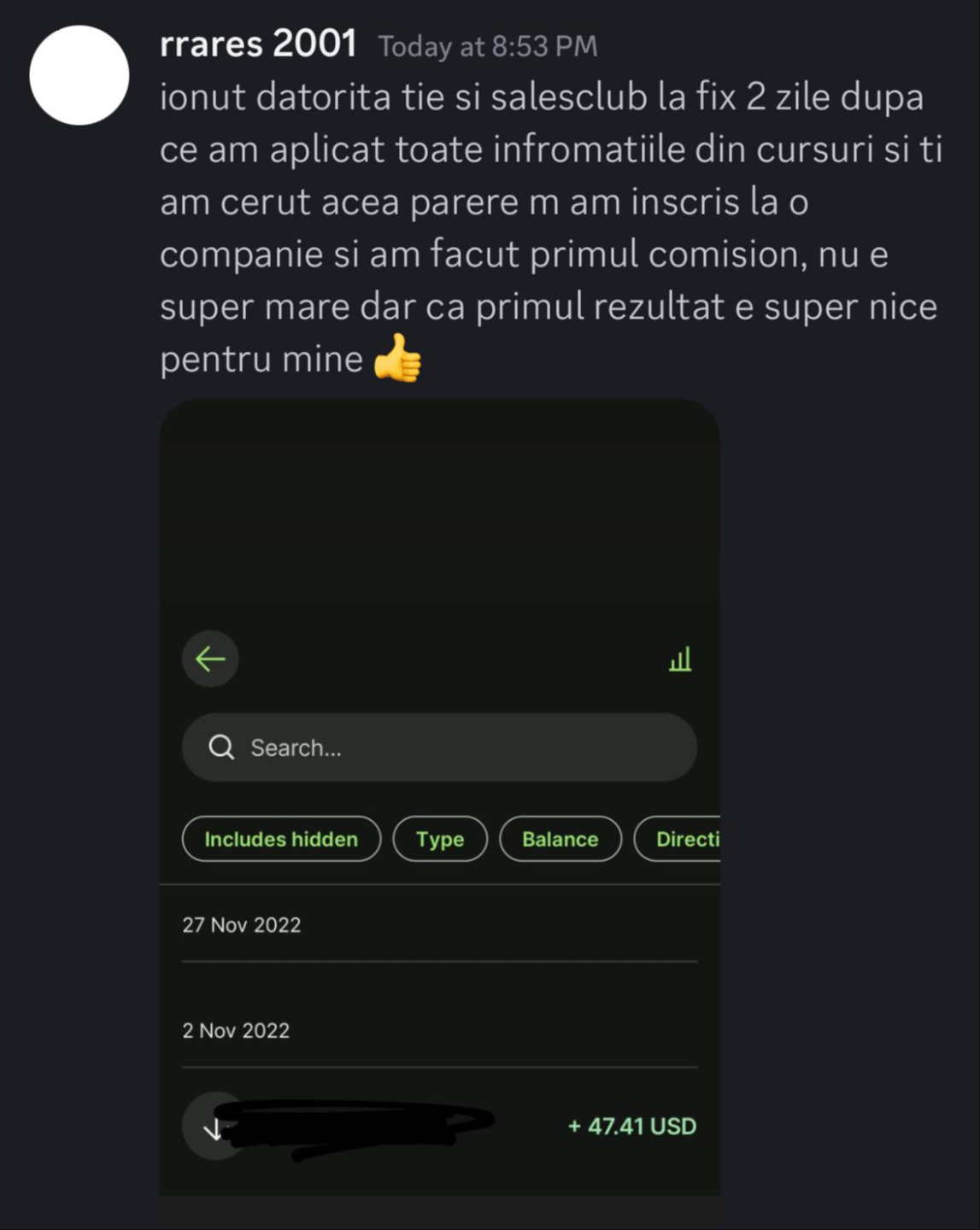
Task: Click the + 47.41 USD amount
Action: (x=632, y=1127)
